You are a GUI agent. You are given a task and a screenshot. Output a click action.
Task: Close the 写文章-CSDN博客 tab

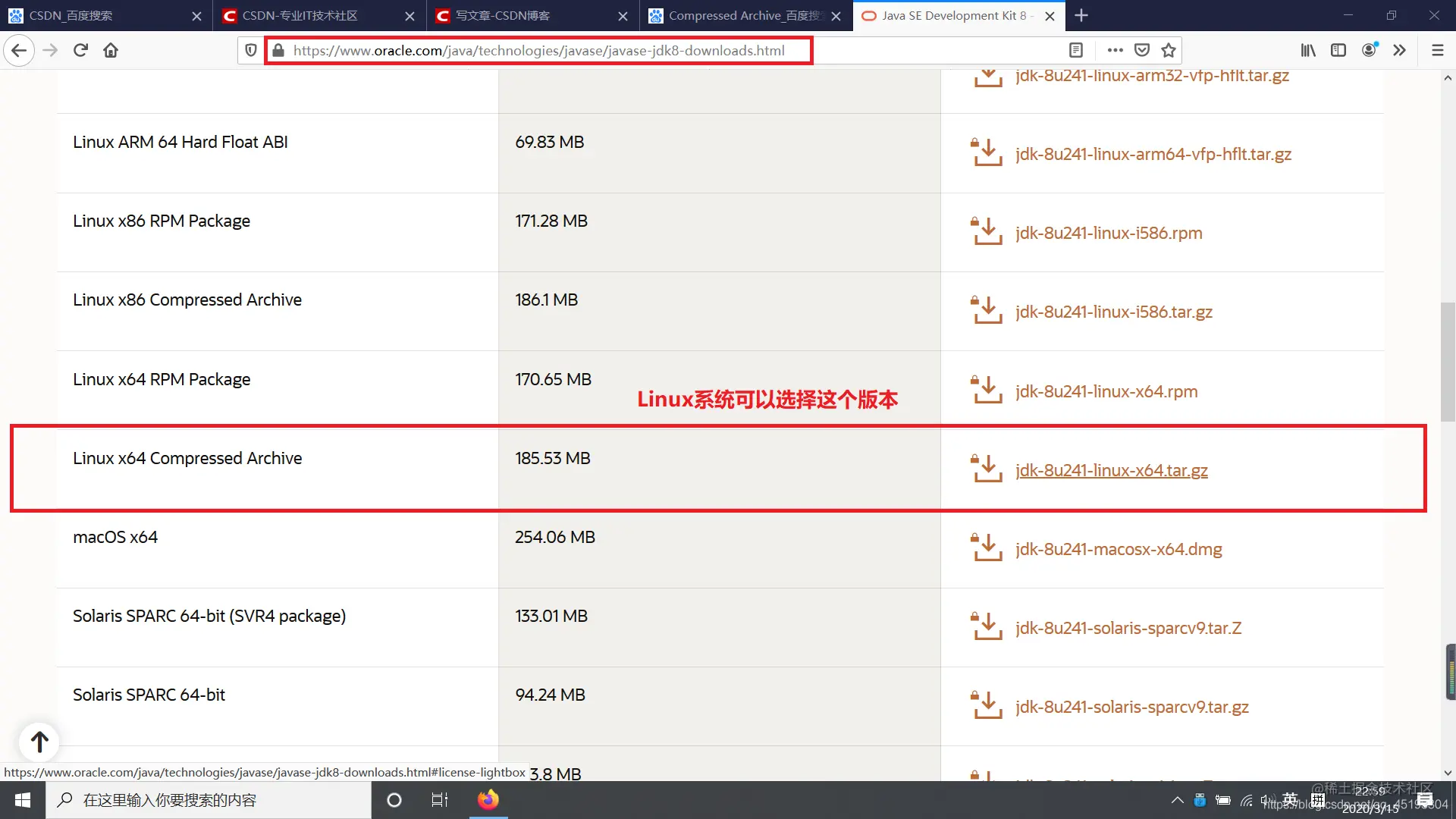pyautogui.click(x=623, y=16)
